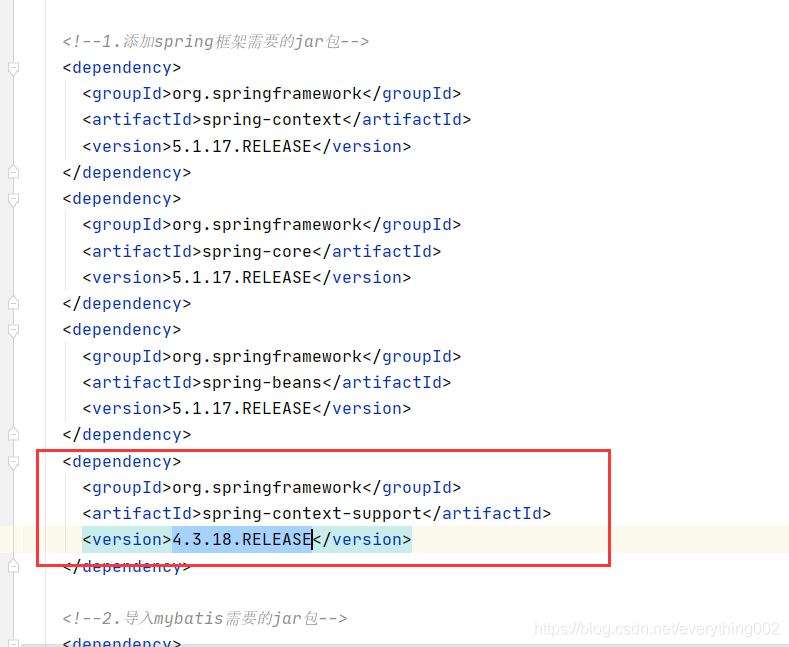This screenshot has width=789, height=647.
Task: Click groupId line in spring-beans dependency
Action: click(x=272, y=356)
